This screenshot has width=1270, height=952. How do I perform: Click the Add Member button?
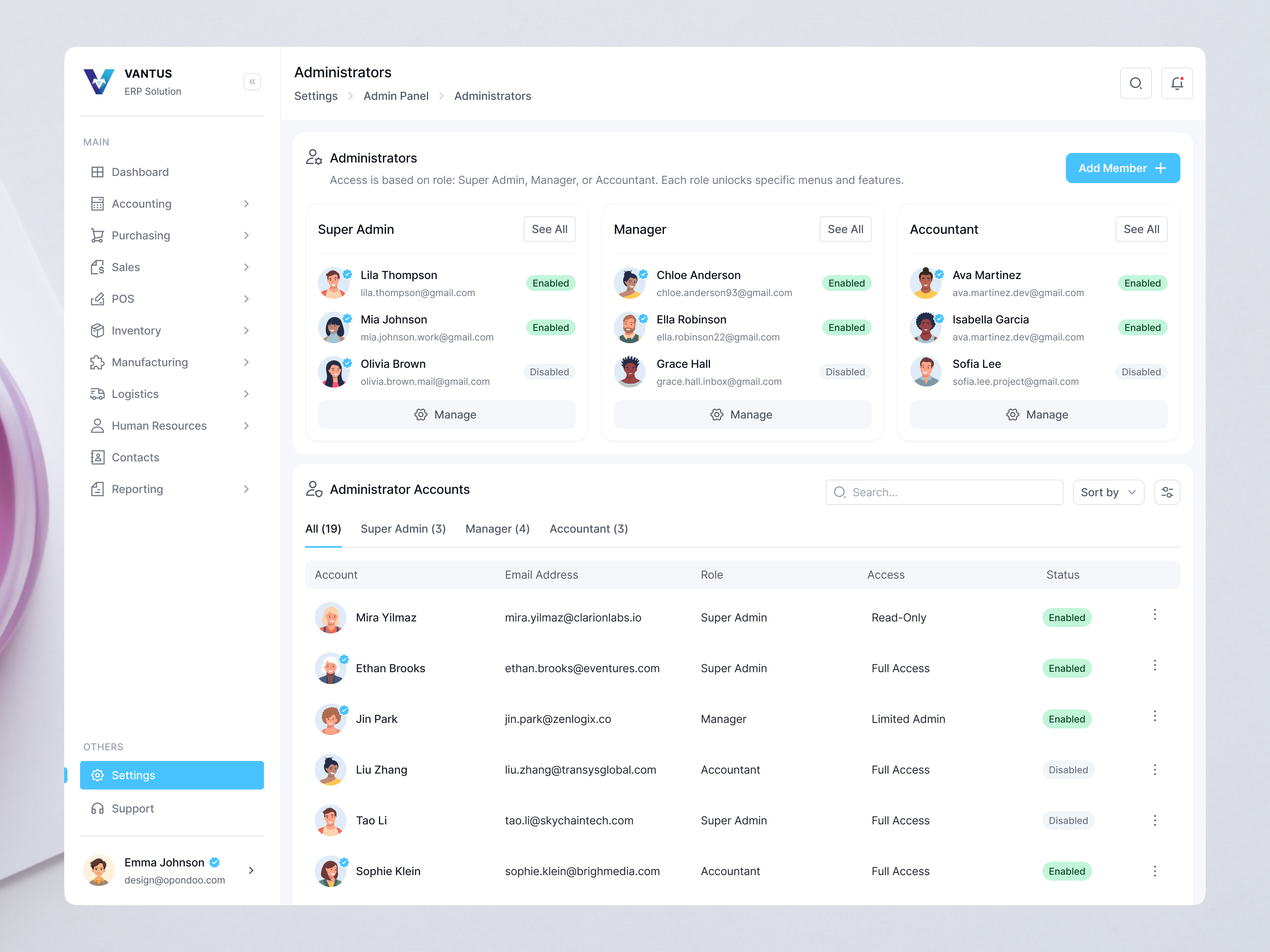(x=1123, y=168)
